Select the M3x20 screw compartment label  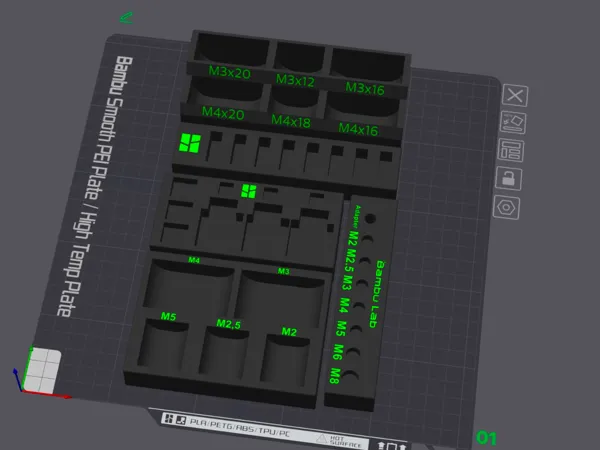[230, 72]
